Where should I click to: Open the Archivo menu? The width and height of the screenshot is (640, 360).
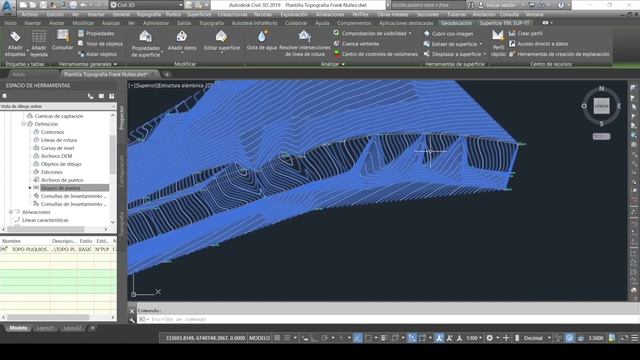point(30,14)
